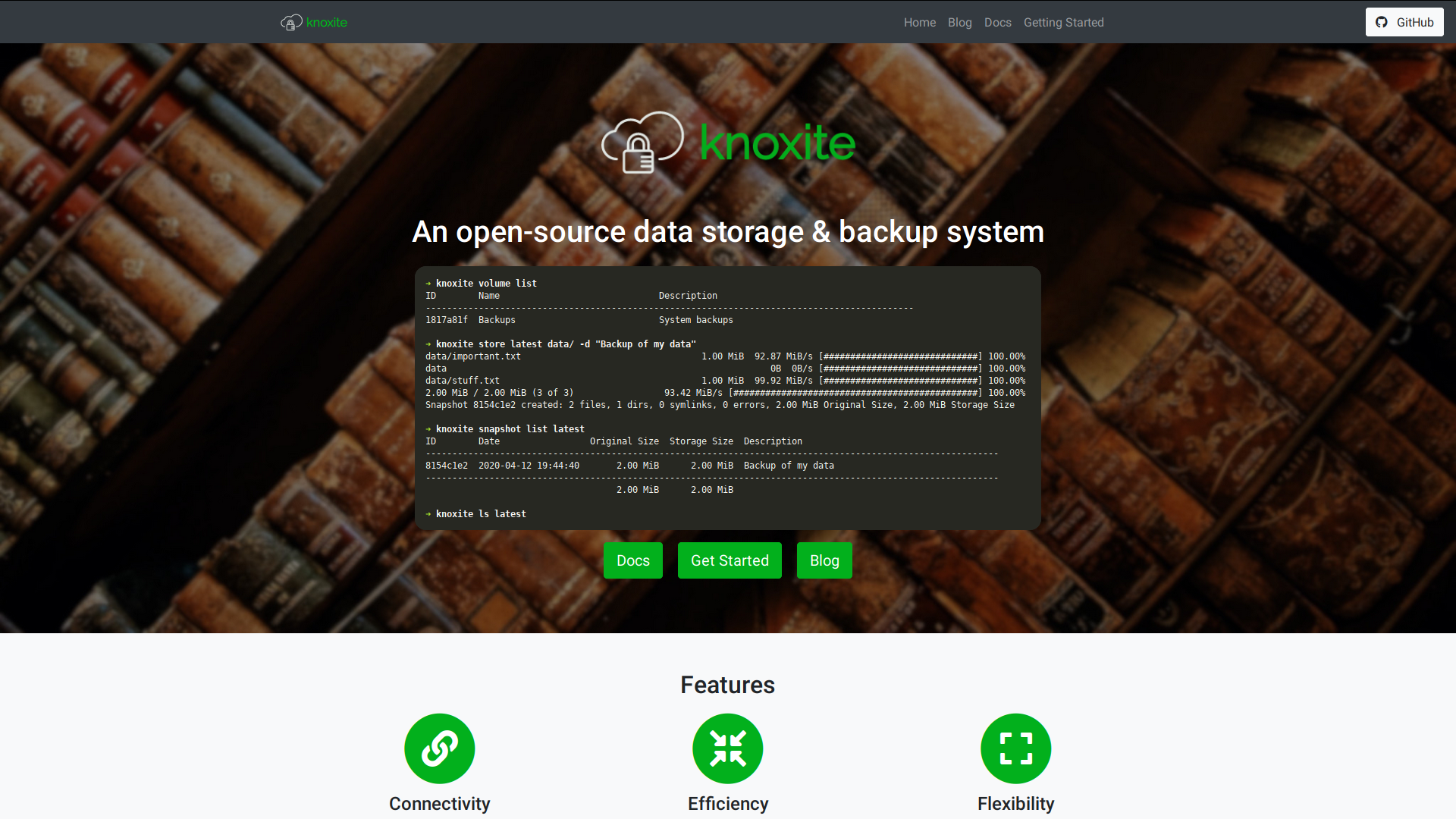Click the Docs green hero button
Viewport: 1456px width, 819px height.
(x=633, y=560)
